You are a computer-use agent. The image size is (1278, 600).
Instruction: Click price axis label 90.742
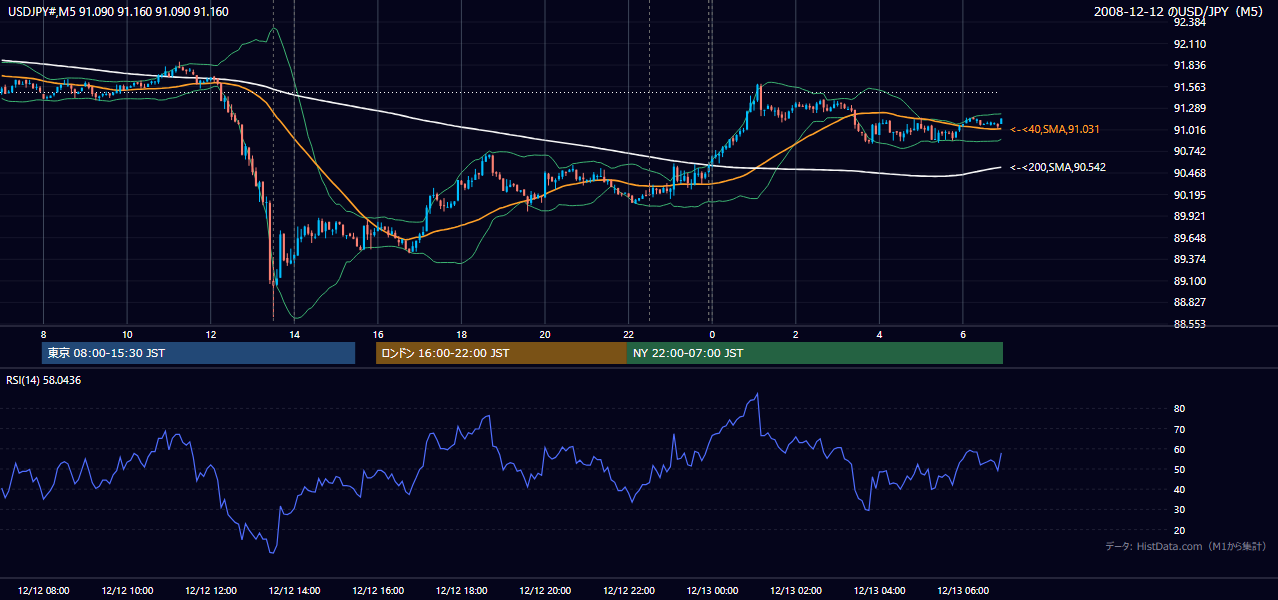[x=1189, y=151]
